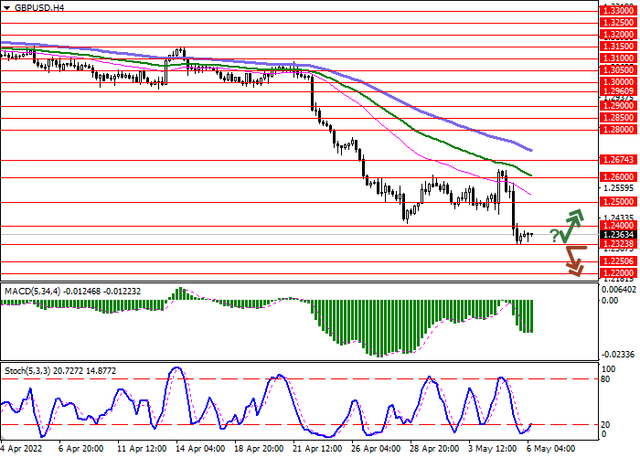640x457 pixels.
Task: Click the -0.02336 MACD scale value
Action: pyautogui.click(x=619, y=354)
